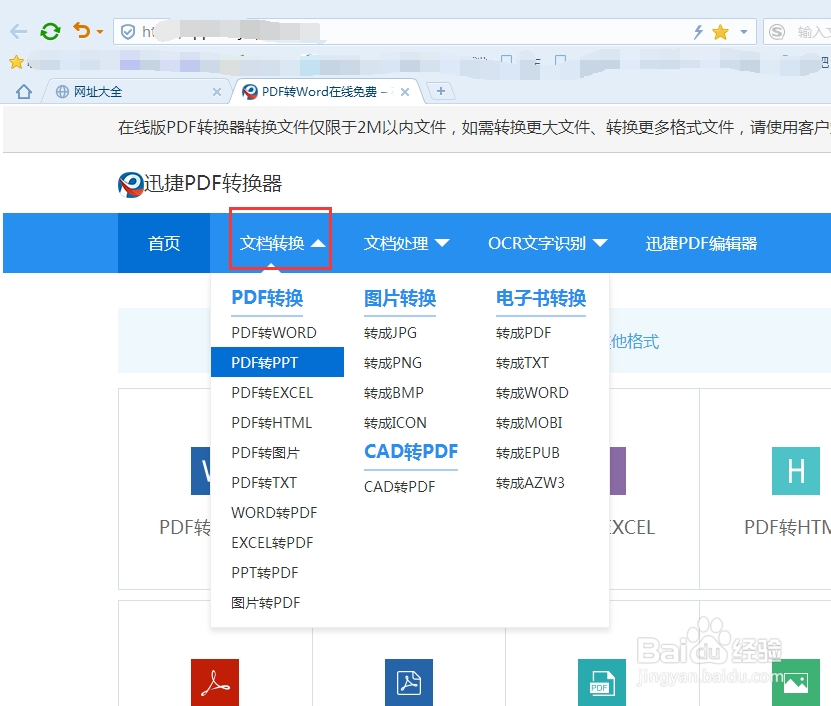Image resolution: width=831 pixels, height=706 pixels.
Task: Refresh the current page
Action: point(50,31)
